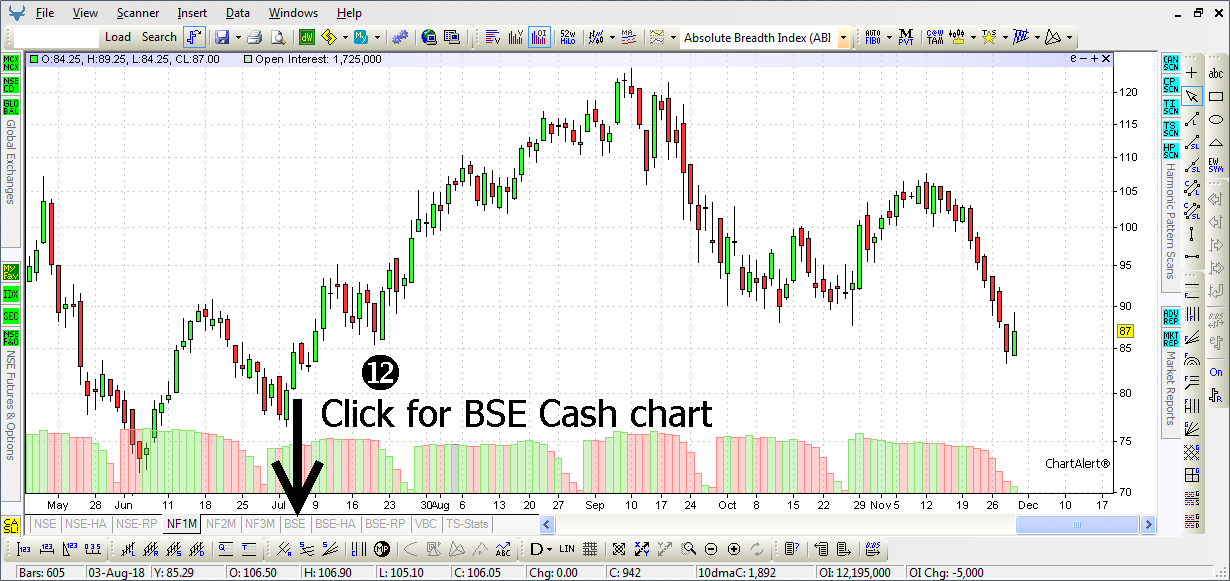Toggle the MA moving average button

(x=628, y=37)
